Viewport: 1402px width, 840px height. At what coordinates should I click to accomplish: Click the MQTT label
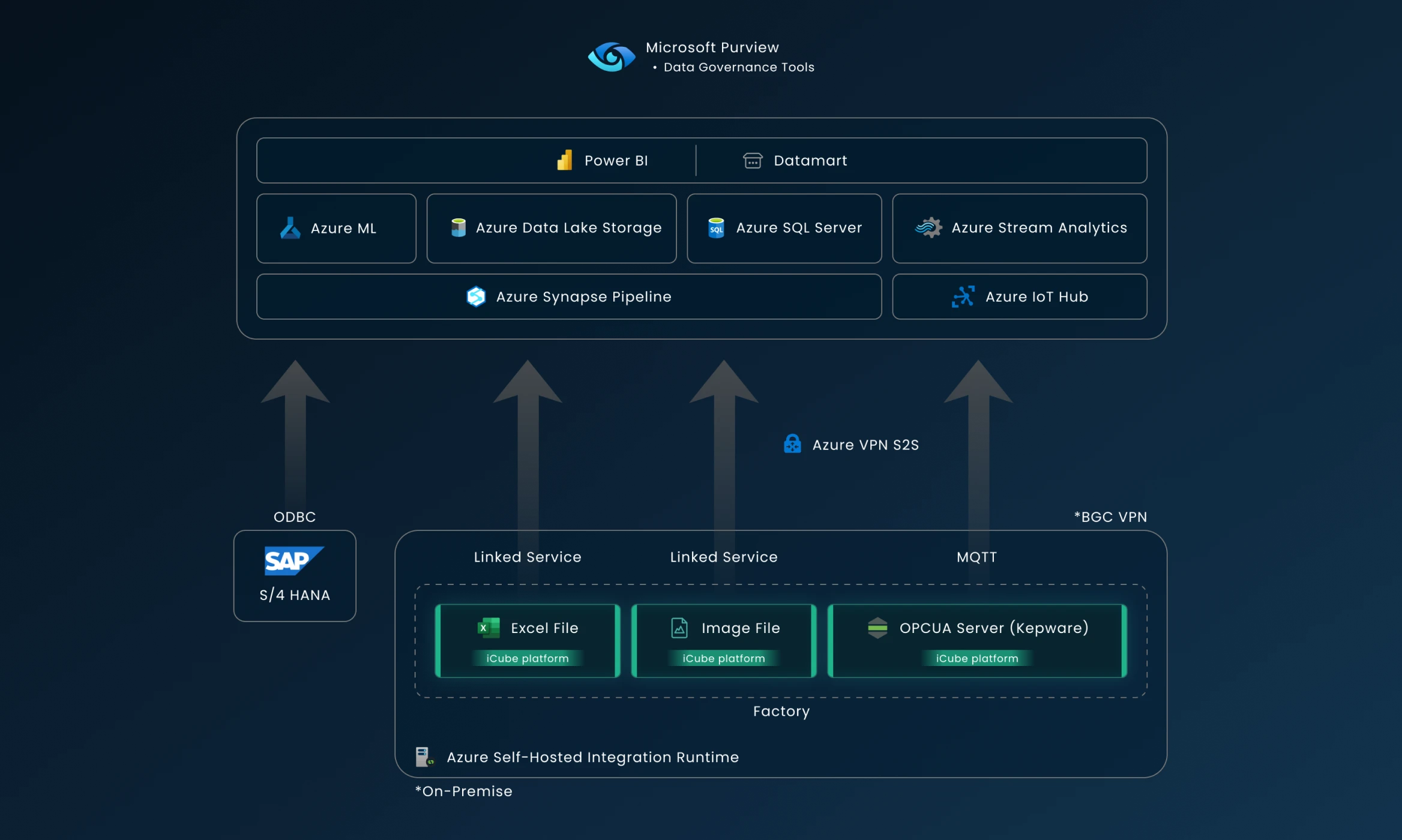(976, 557)
